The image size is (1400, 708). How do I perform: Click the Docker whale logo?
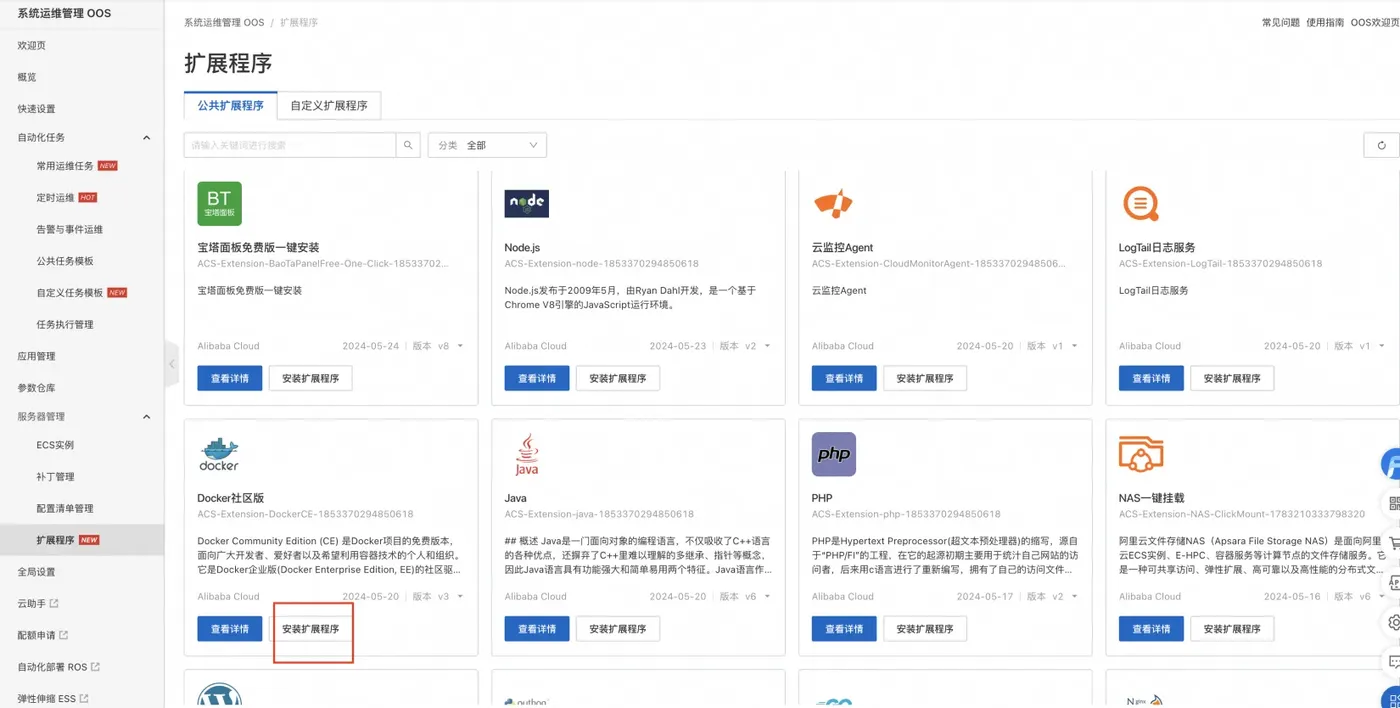click(x=219, y=454)
